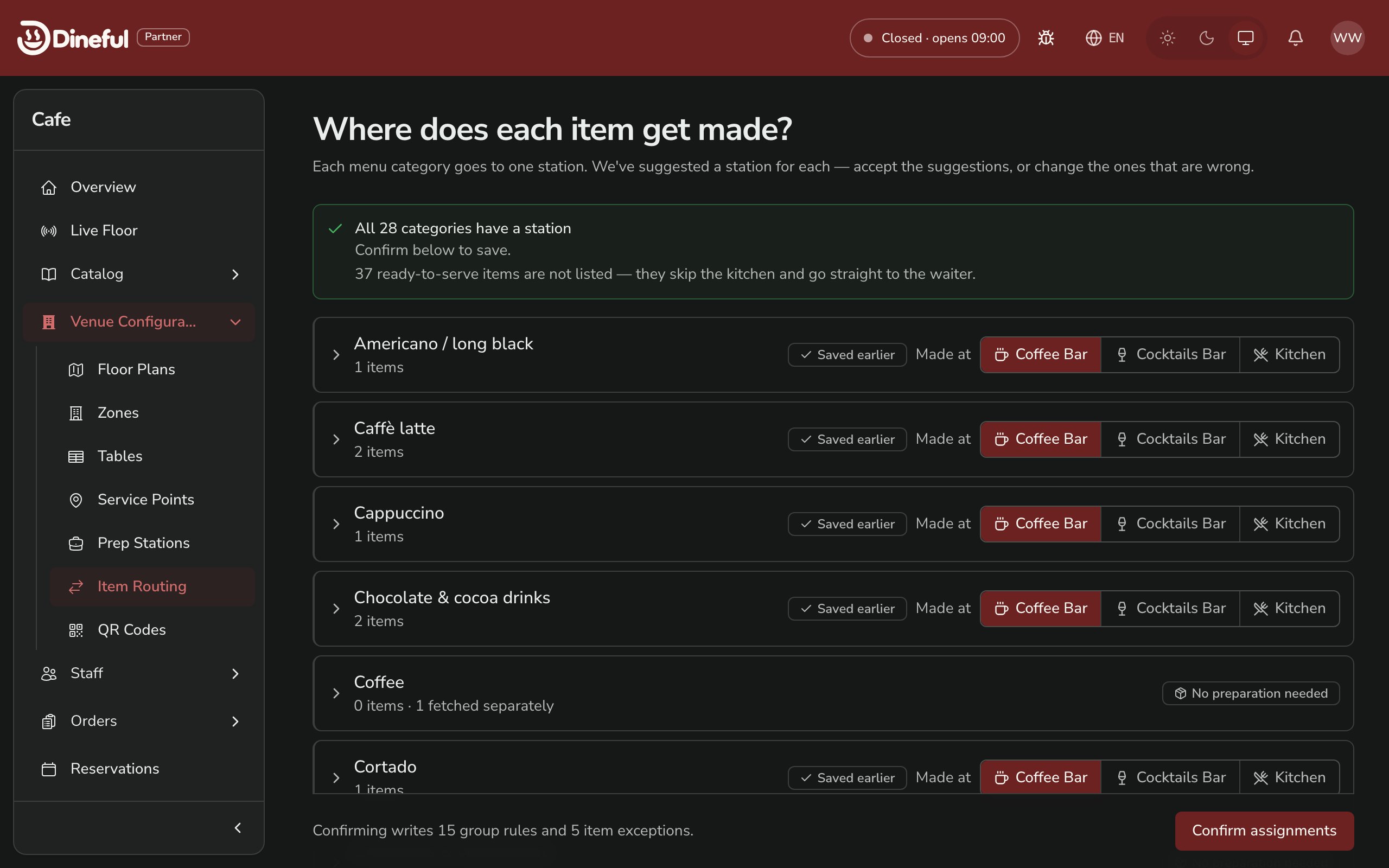Switch to dark theme moon icon
The image size is (1389, 868).
coord(1207,38)
